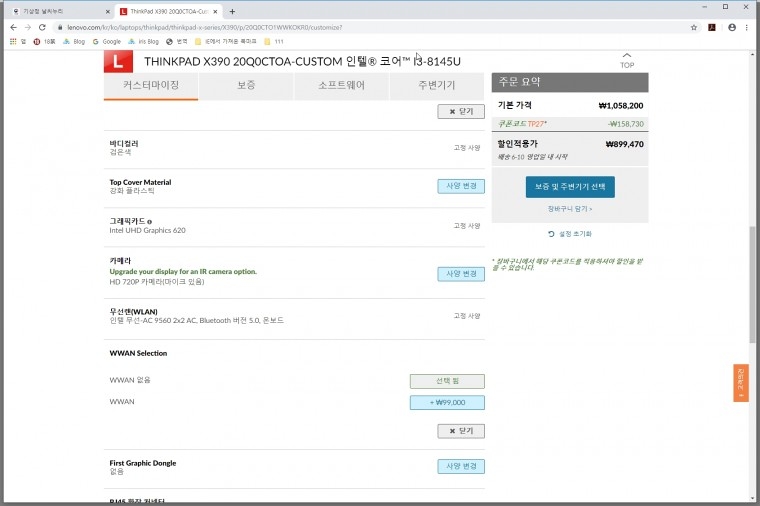Close the 기상청 날씨누리 tab
The height and width of the screenshot is (506, 760).
pyautogui.click(x=108, y=11)
